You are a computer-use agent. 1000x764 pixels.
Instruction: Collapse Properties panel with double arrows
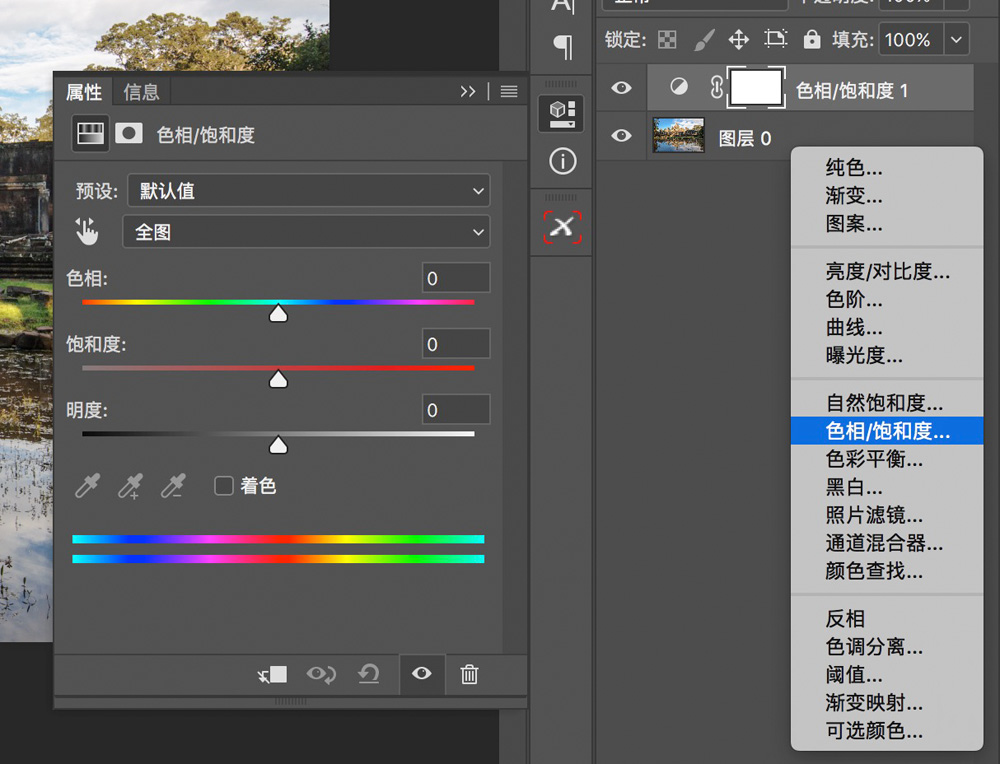468,92
